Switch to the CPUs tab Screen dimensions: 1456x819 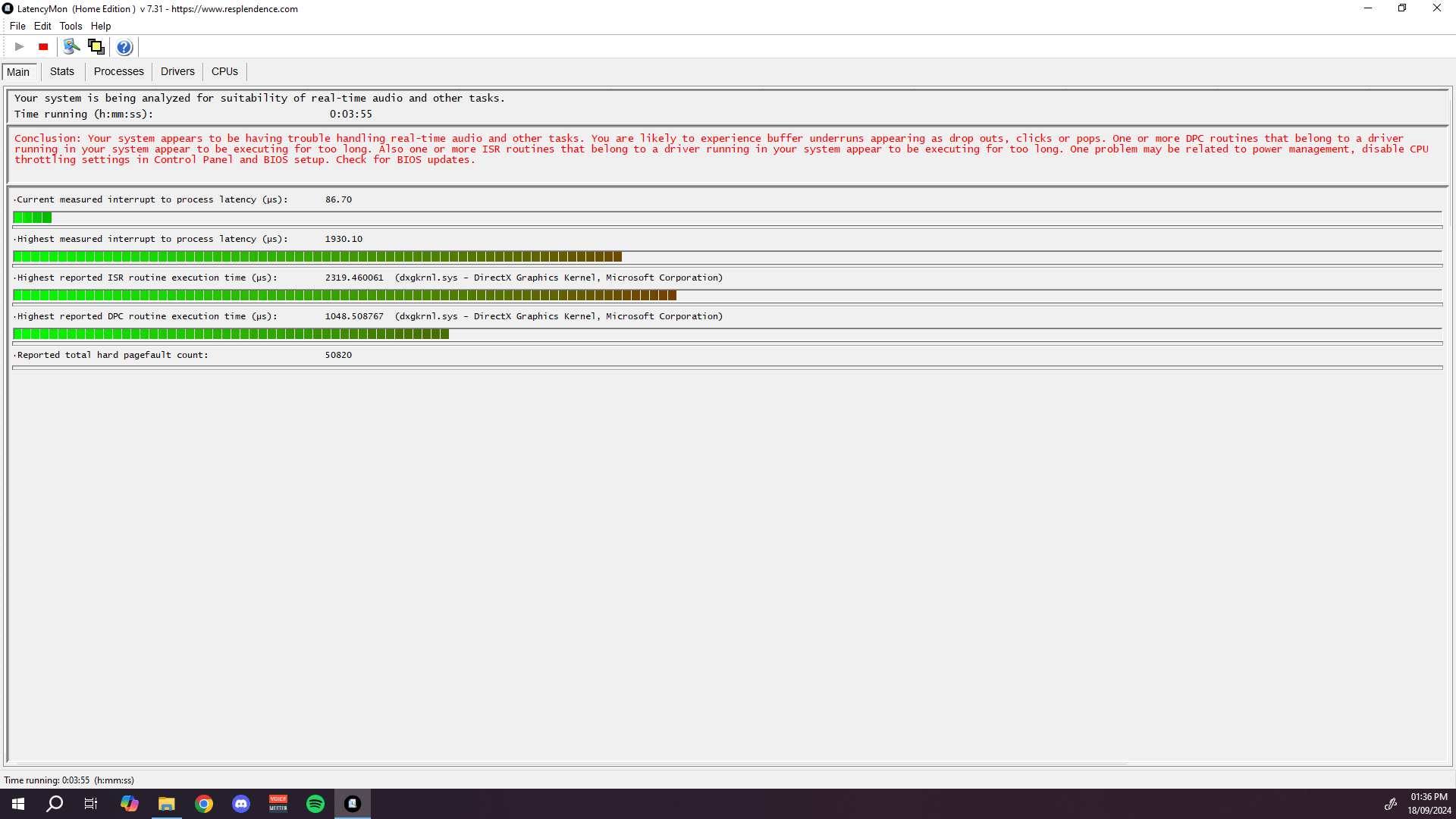point(224,71)
